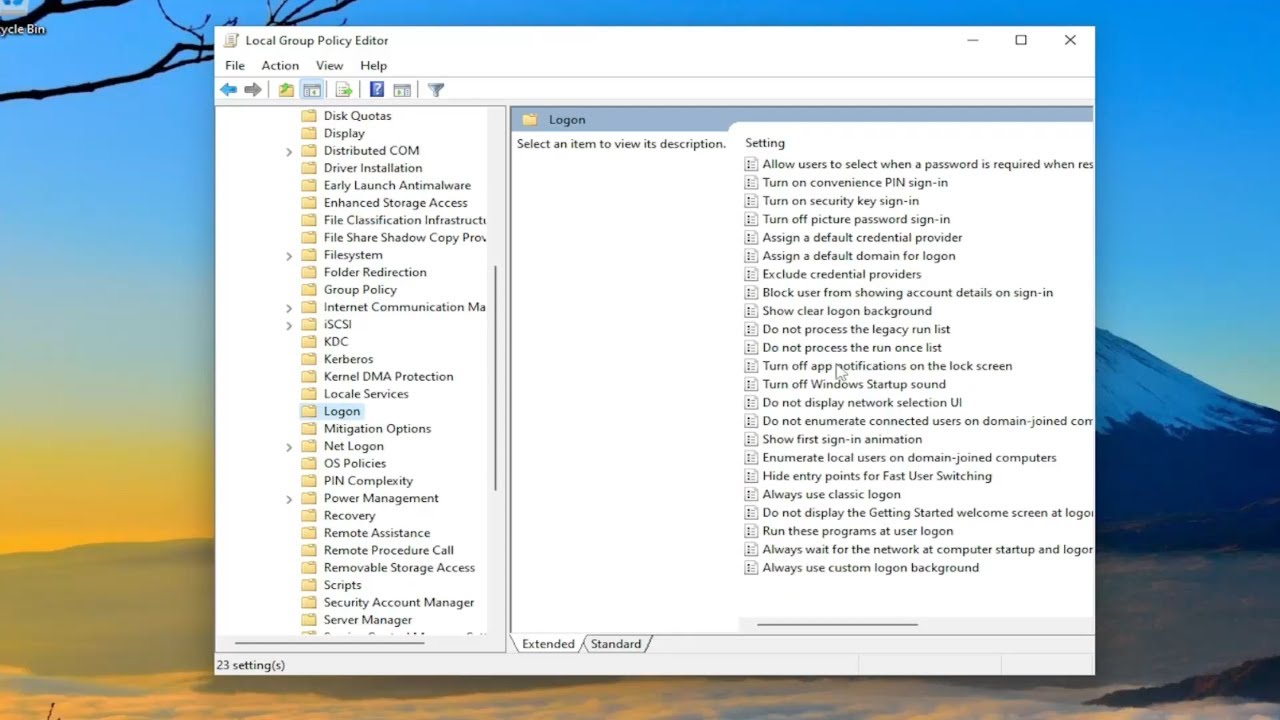Select Do not process the legacy run list
The width and height of the screenshot is (1280, 720).
click(856, 329)
